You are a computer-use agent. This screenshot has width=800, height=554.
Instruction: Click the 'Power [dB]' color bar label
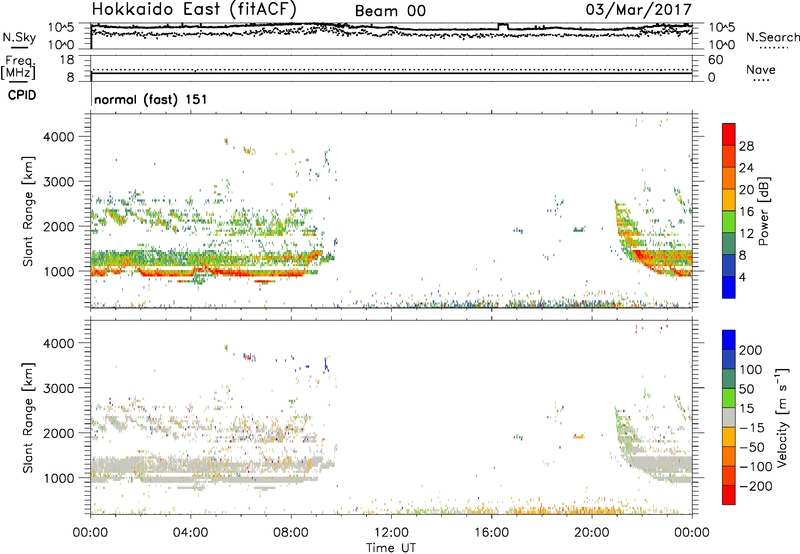pos(764,211)
